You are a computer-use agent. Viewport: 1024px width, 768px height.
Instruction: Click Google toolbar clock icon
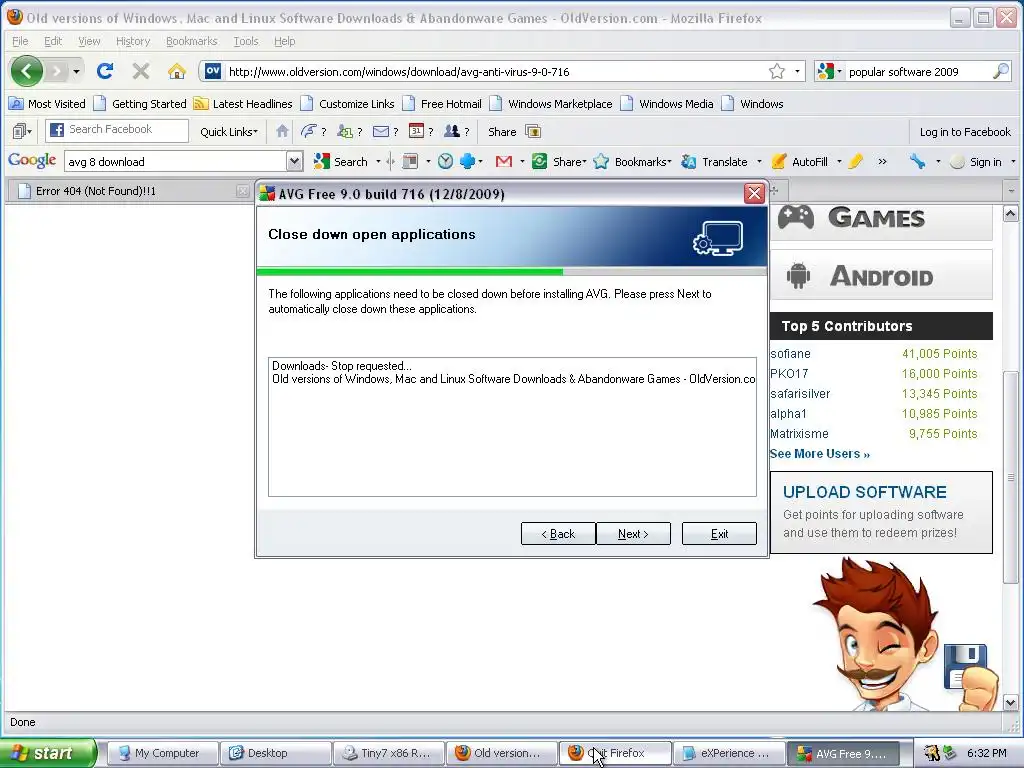pyautogui.click(x=445, y=161)
